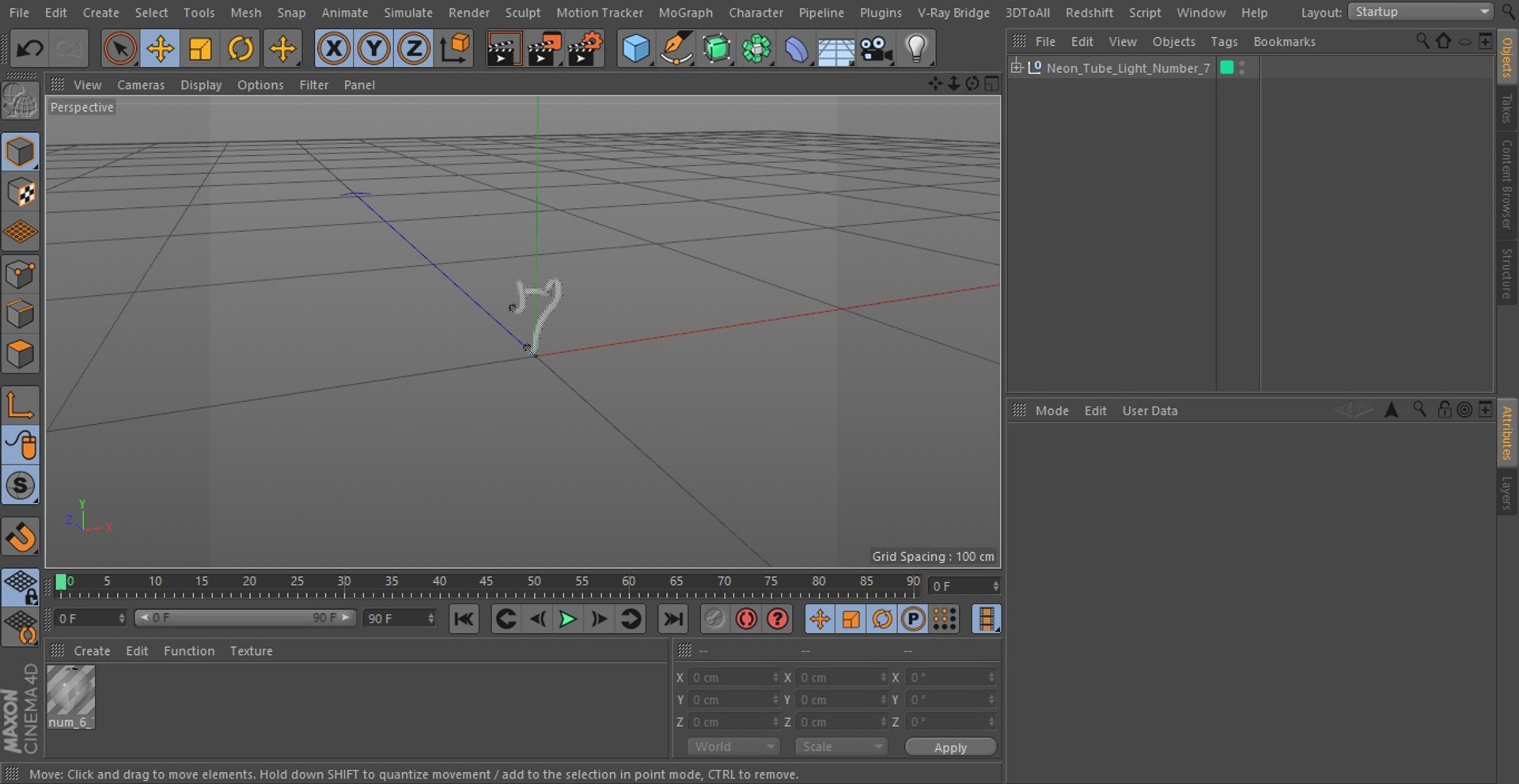This screenshot has width=1519, height=784.
Task: Add a Floor environment object
Action: pos(836,49)
